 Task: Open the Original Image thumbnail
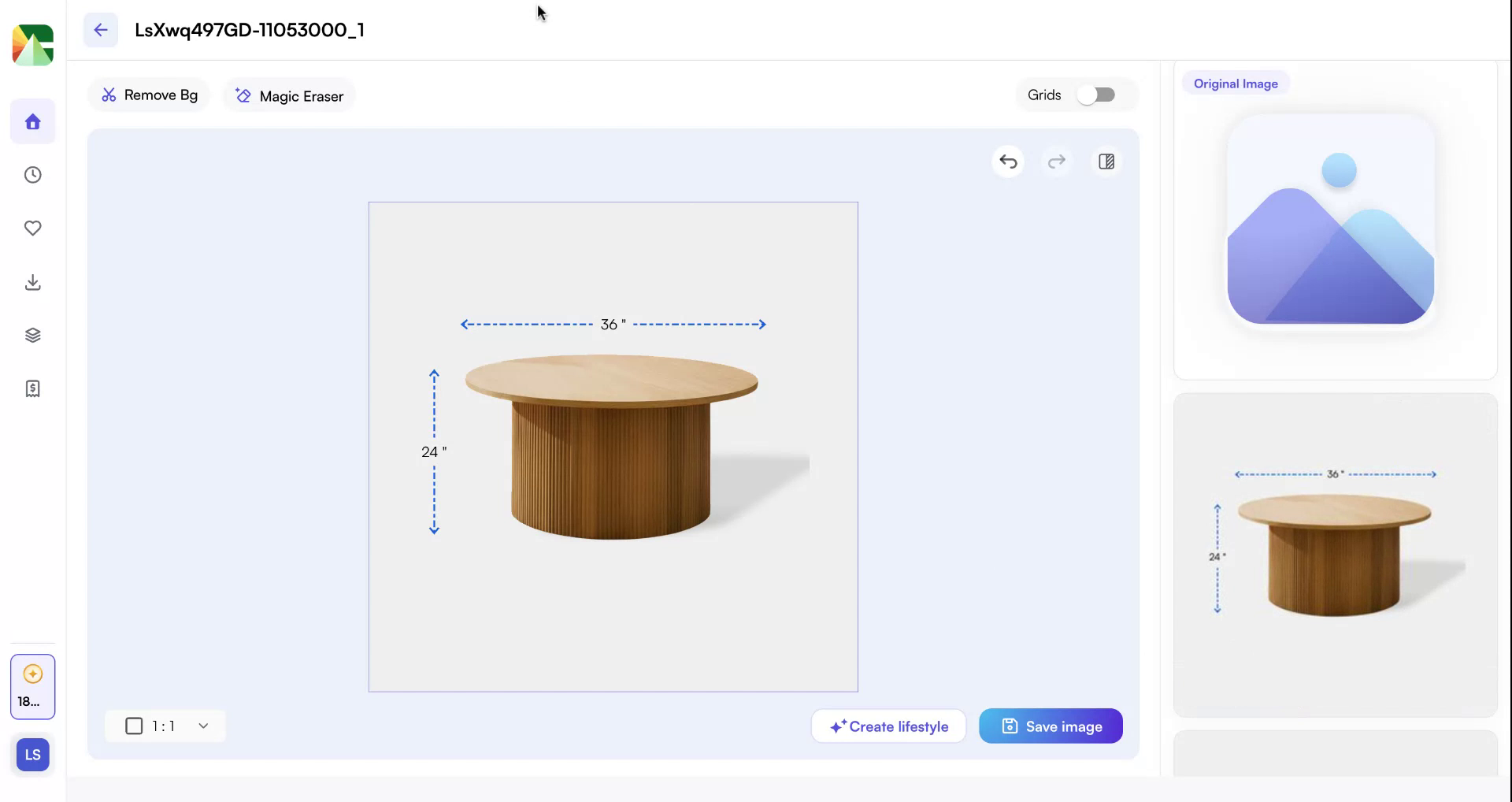pyautogui.click(x=1332, y=223)
